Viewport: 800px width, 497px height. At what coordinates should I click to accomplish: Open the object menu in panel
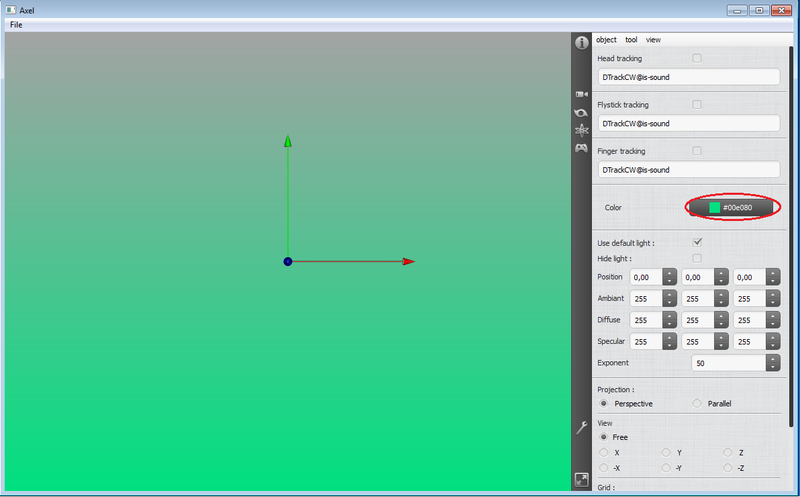click(606, 40)
